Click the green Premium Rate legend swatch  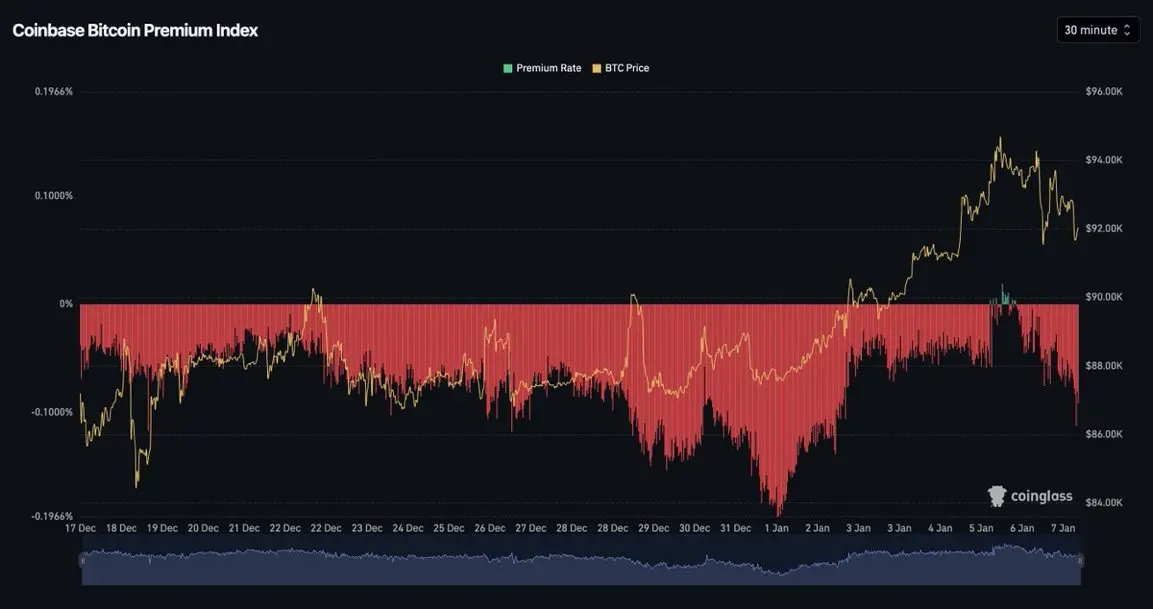point(507,68)
